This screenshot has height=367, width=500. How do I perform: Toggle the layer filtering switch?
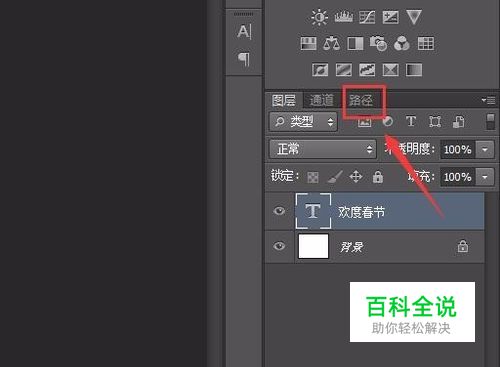point(490,122)
